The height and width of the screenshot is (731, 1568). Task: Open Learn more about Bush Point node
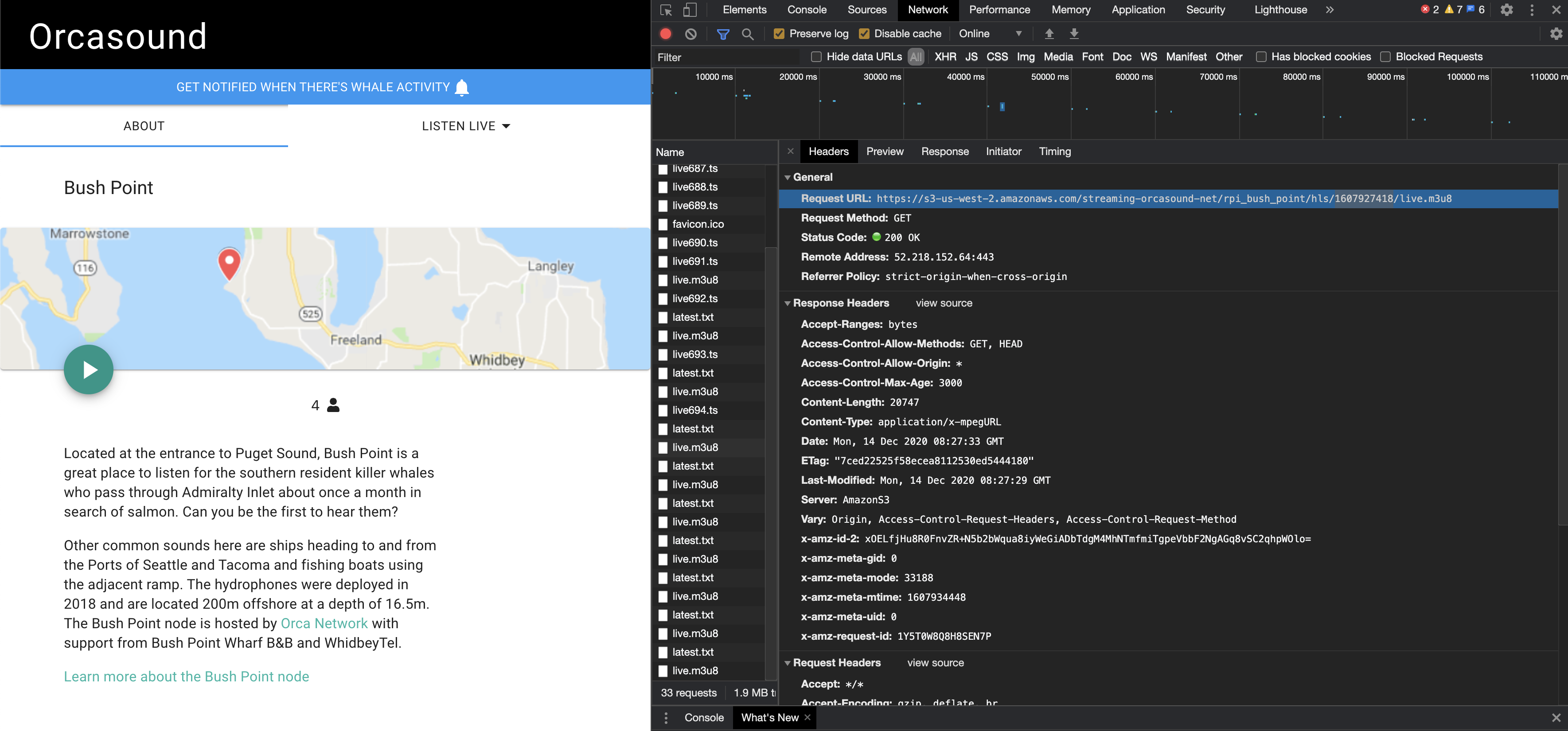click(186, 676)
